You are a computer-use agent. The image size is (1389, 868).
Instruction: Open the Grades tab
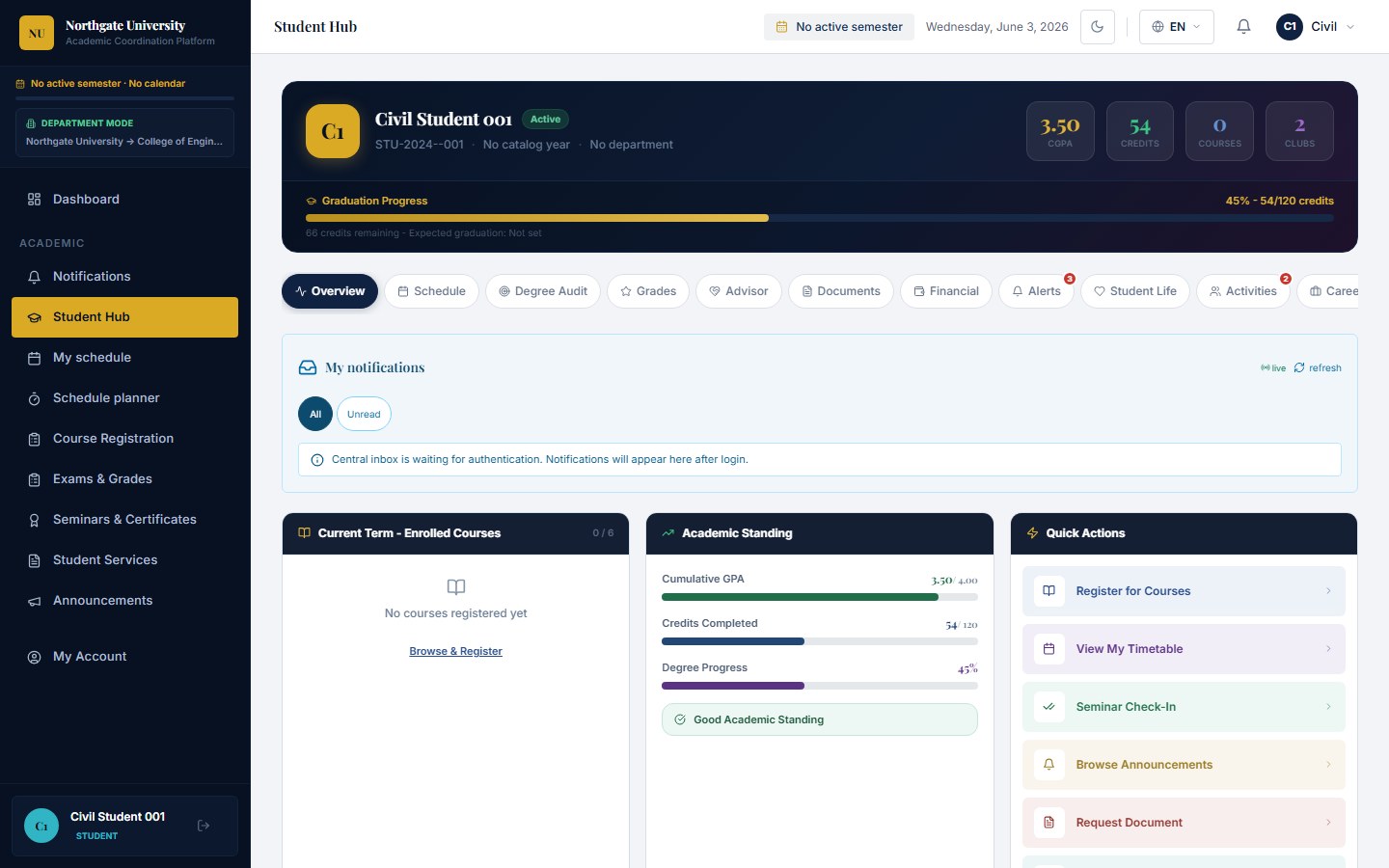click(x=648, y=291)
